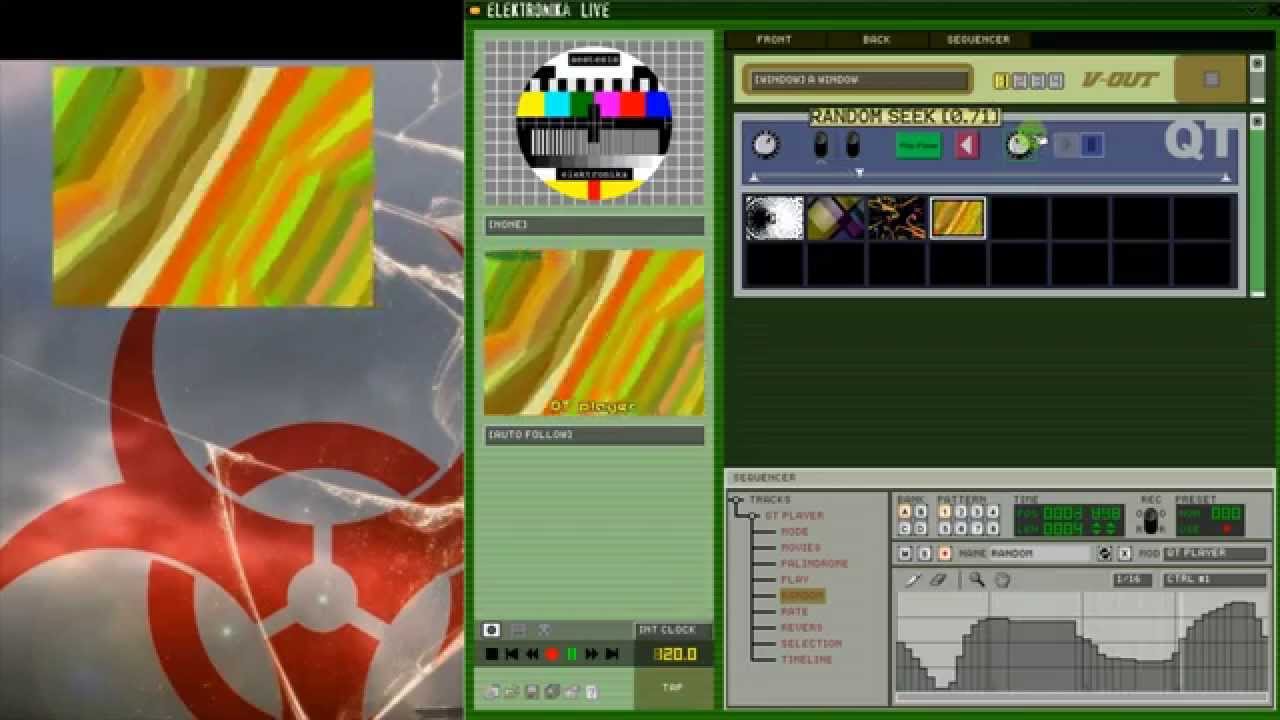Screen dimensions: 1280x720
Task: Select V-OUT channel 4 button
Action: (x=1056, y=81)
